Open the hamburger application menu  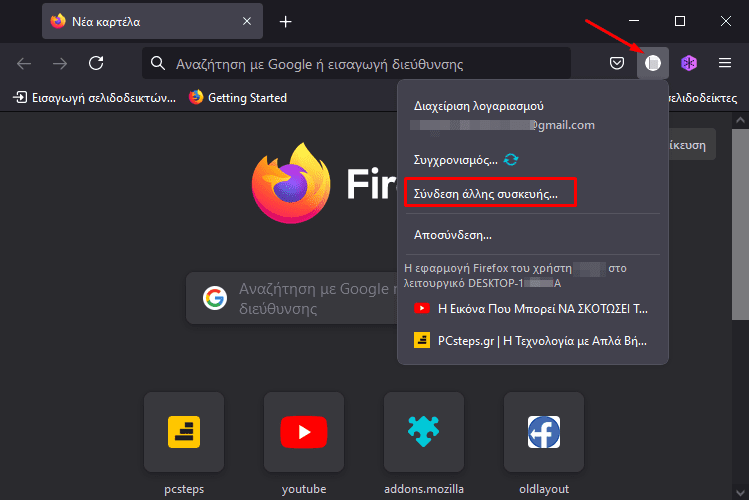pyautogui.click(x=725, y=63)
